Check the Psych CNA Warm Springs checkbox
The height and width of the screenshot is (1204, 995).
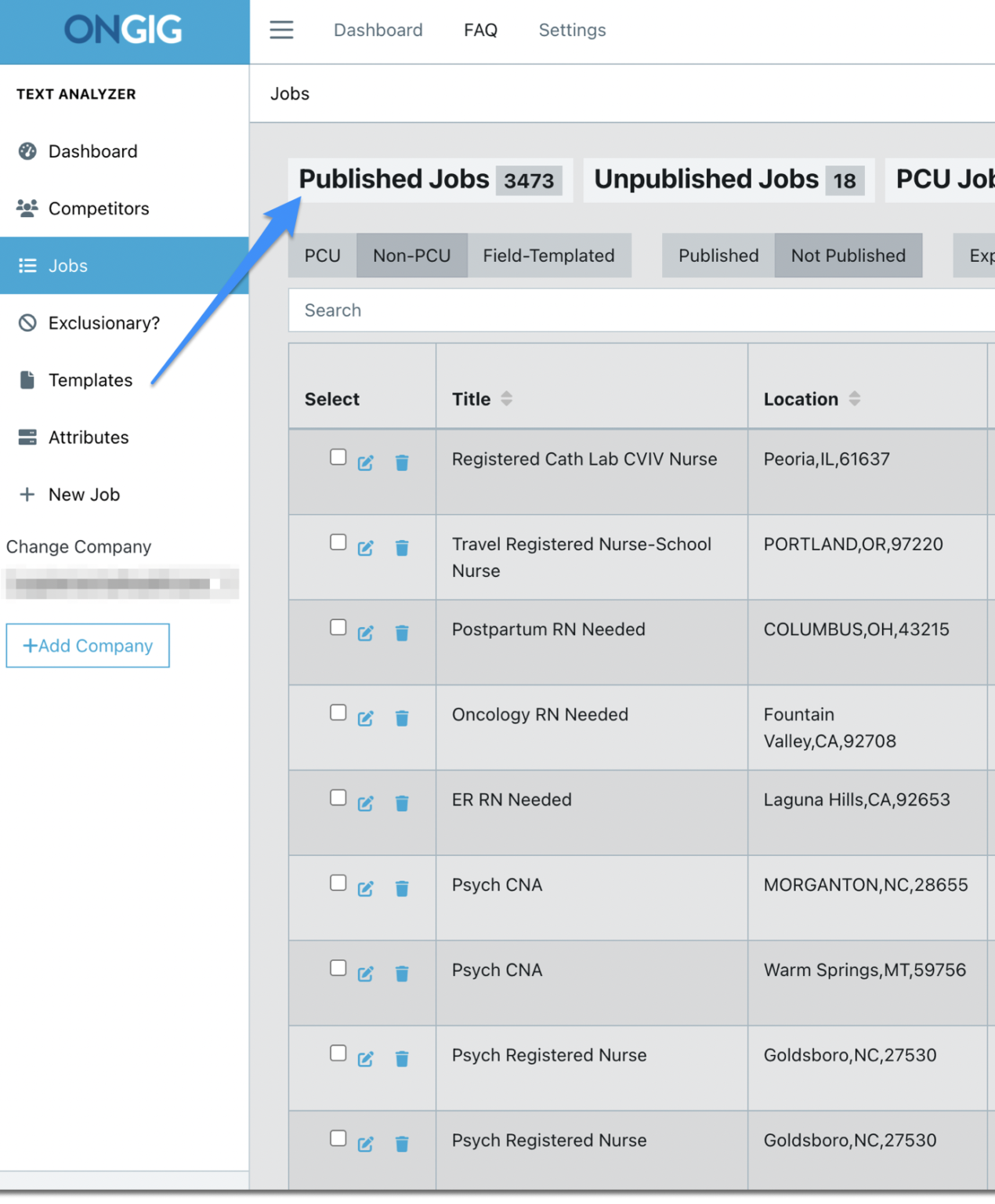pyautogui.click(x=338, y=967)
